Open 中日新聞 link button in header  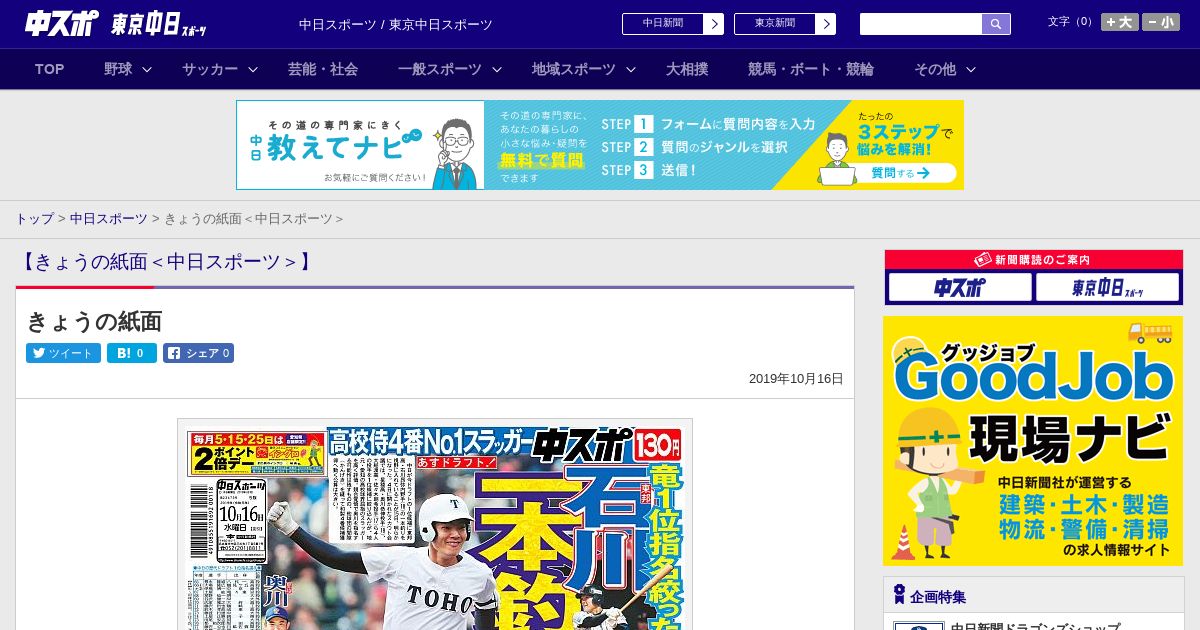click(672, 24)
